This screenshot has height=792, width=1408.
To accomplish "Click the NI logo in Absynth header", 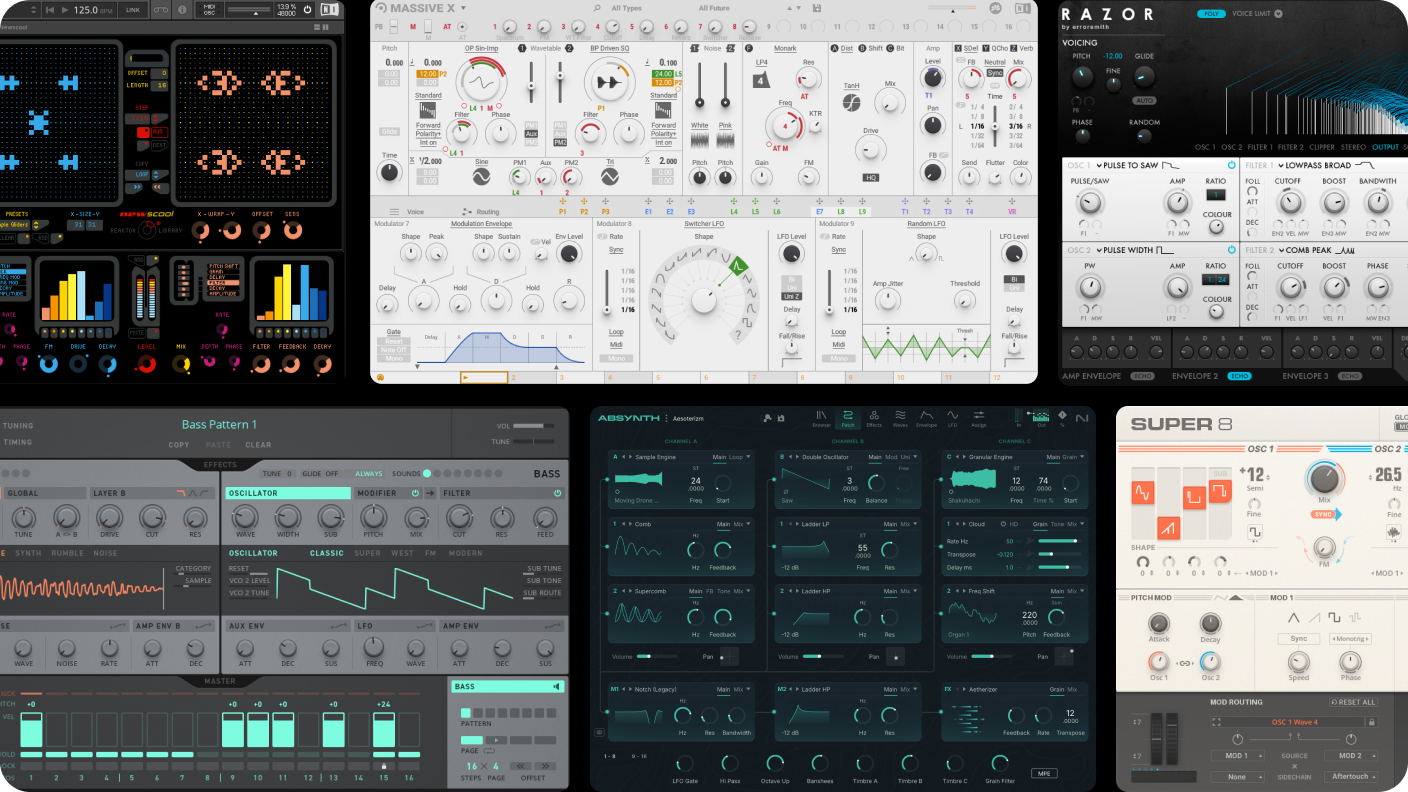I will click(1081, 418).
